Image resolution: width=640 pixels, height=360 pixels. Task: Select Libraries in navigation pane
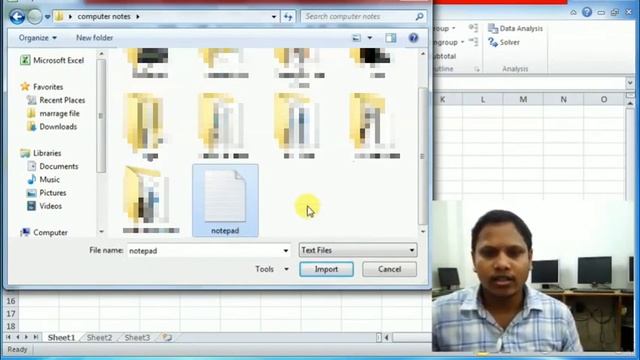point(41,153)
